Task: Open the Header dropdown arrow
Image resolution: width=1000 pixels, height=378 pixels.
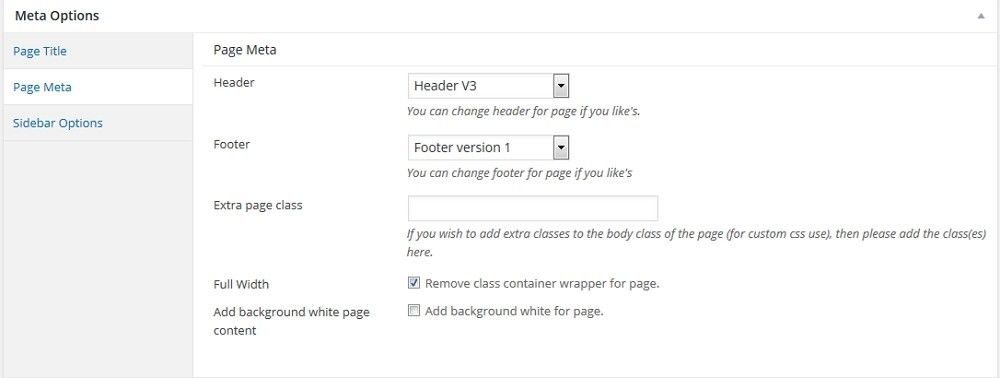Action: 561,86
